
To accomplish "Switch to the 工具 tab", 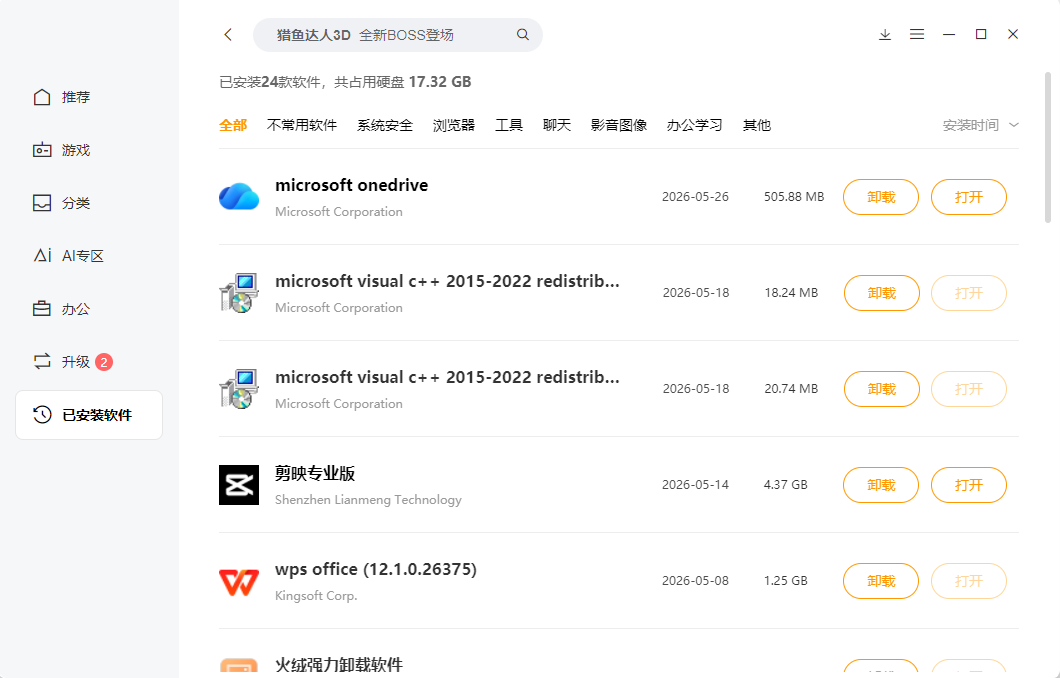I will [508, 125].
